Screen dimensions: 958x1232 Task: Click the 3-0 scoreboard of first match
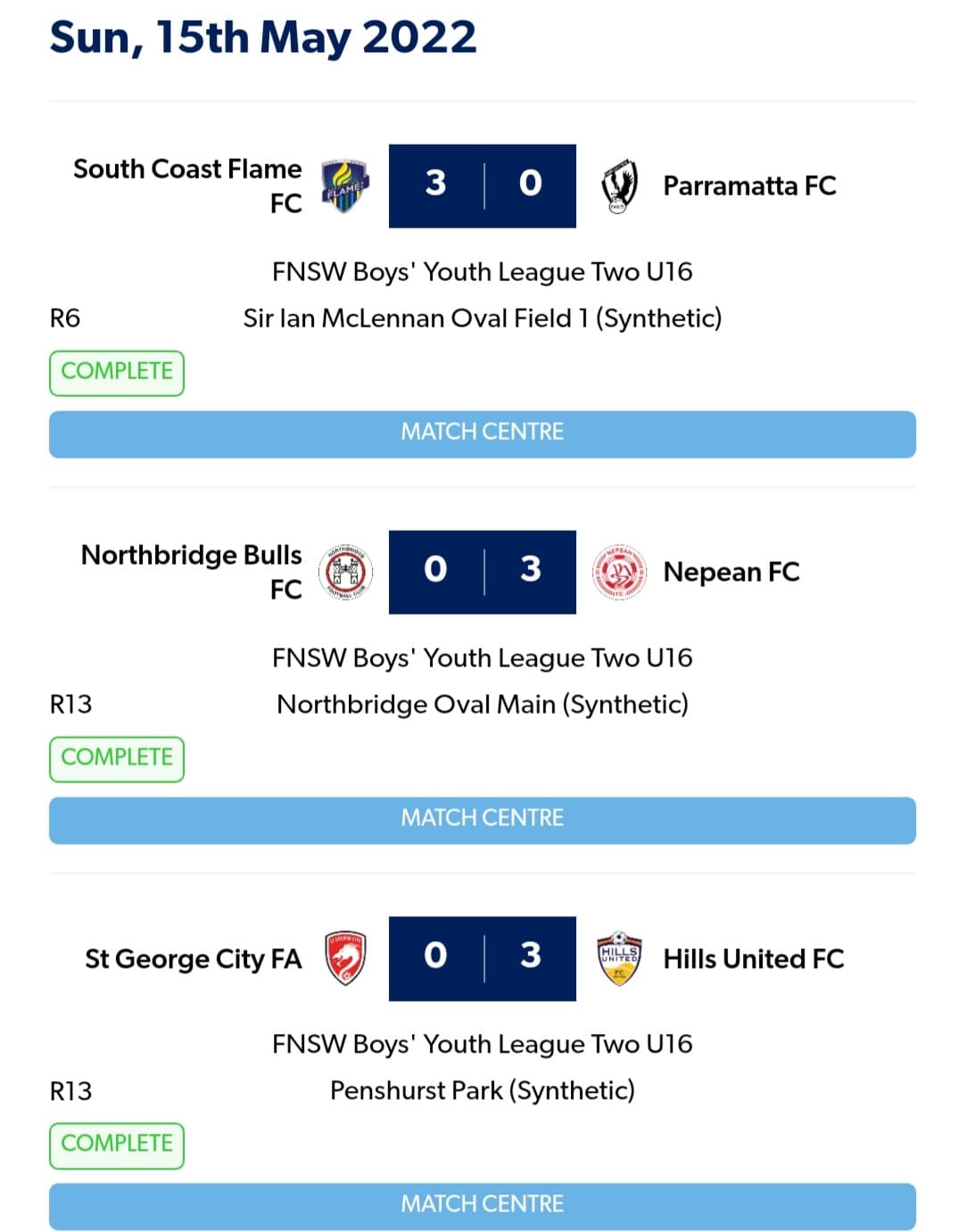482,185
